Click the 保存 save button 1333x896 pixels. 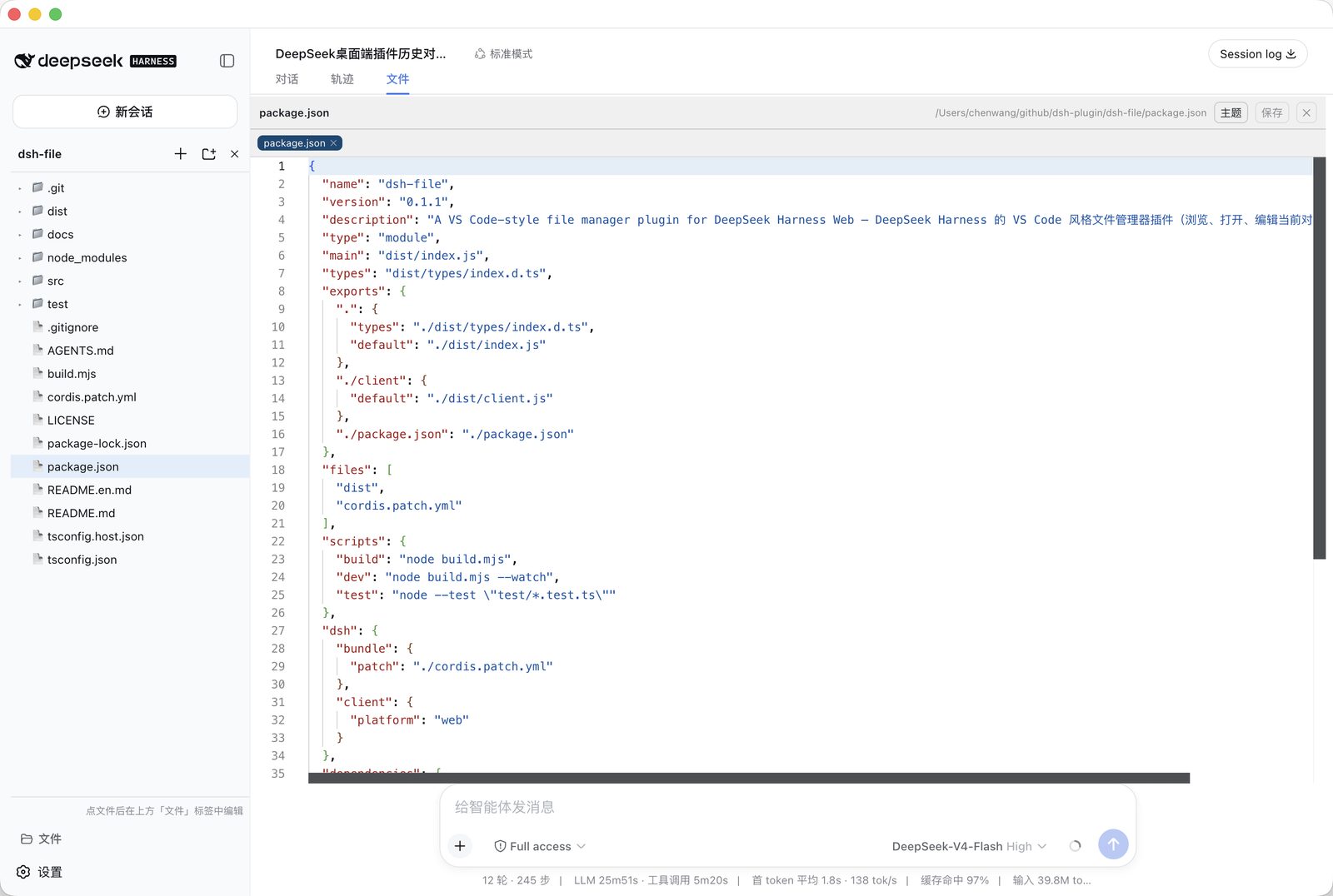tap(1272, 113)
